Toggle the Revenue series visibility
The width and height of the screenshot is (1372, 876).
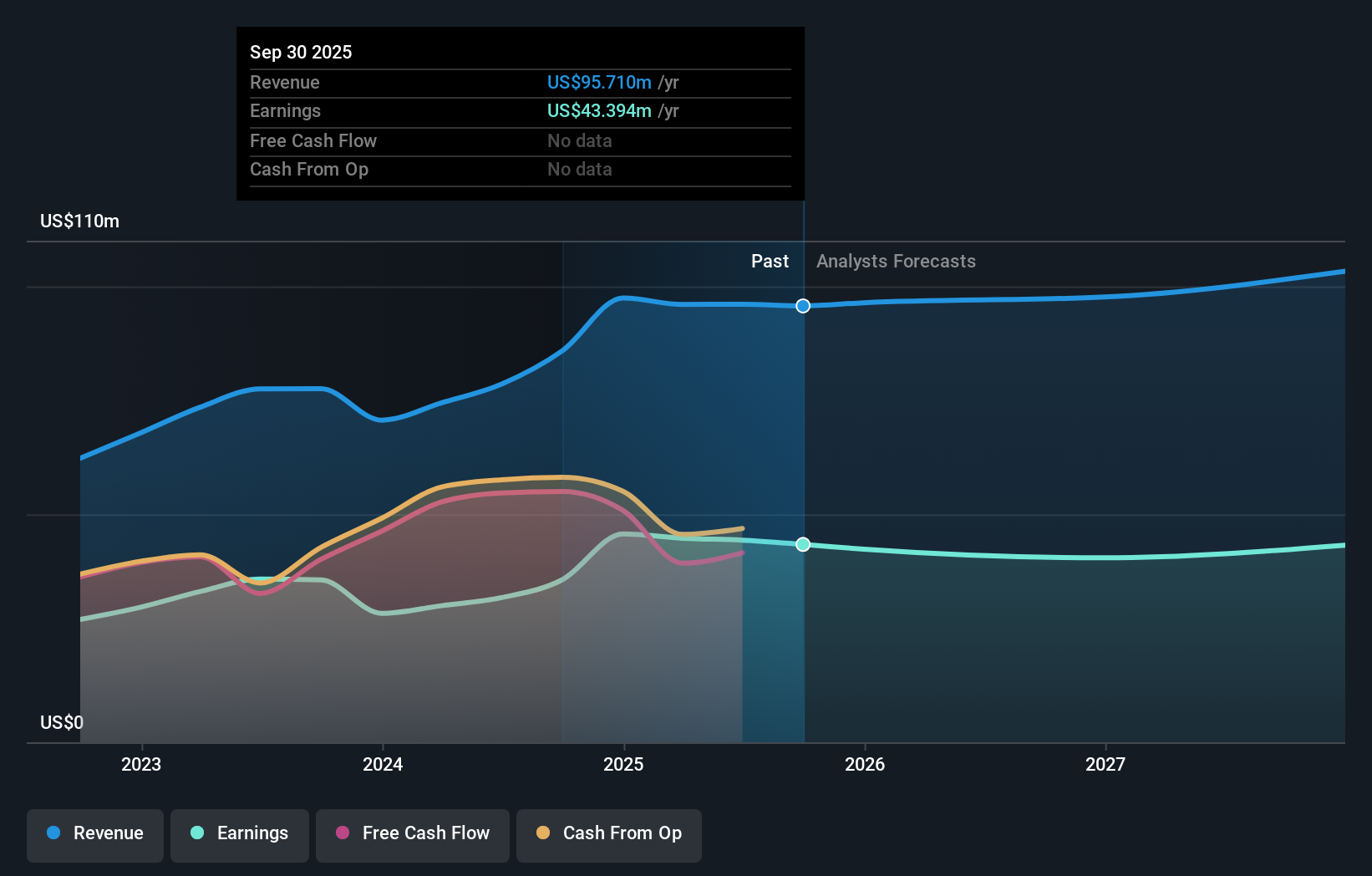click(x=94, y=833)
